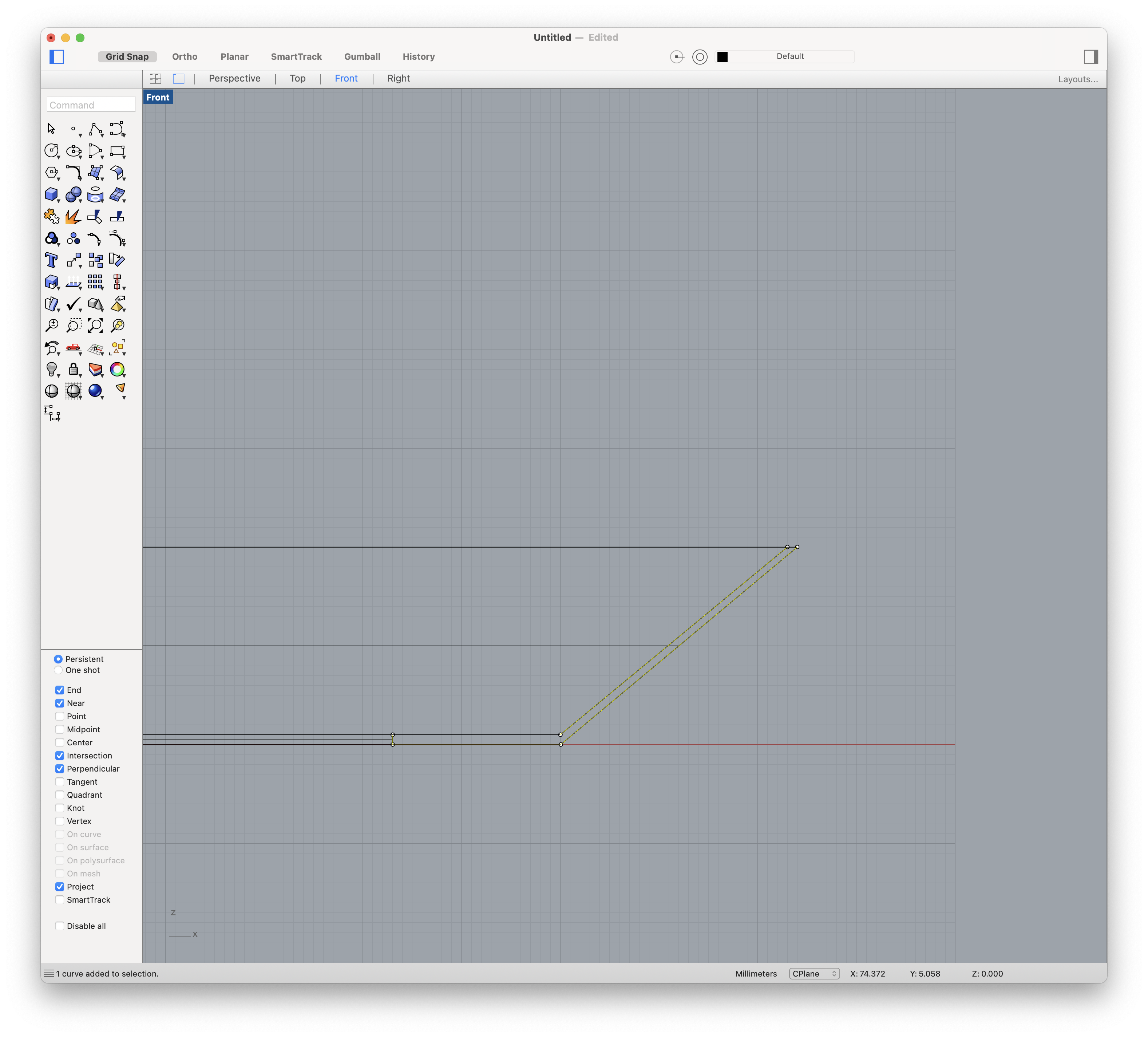Select the Text object tool
This screenshot has width=1148, height=1037.
pos(51,260)
